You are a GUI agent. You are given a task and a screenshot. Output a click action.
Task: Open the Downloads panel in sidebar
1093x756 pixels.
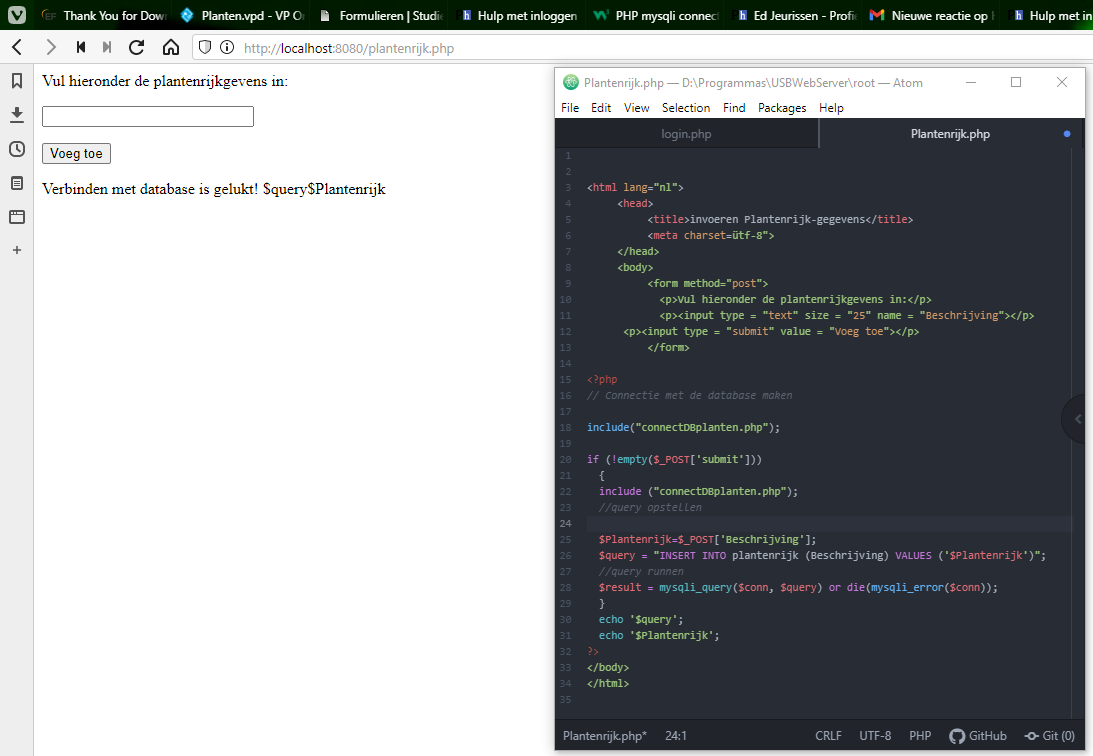tap(17, 115)
